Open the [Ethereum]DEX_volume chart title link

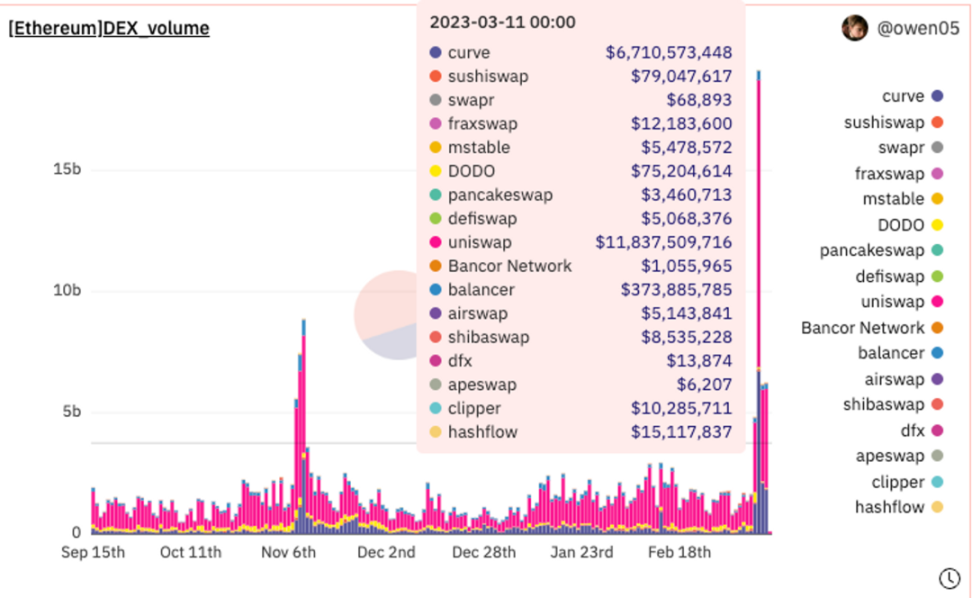(109, 29)
